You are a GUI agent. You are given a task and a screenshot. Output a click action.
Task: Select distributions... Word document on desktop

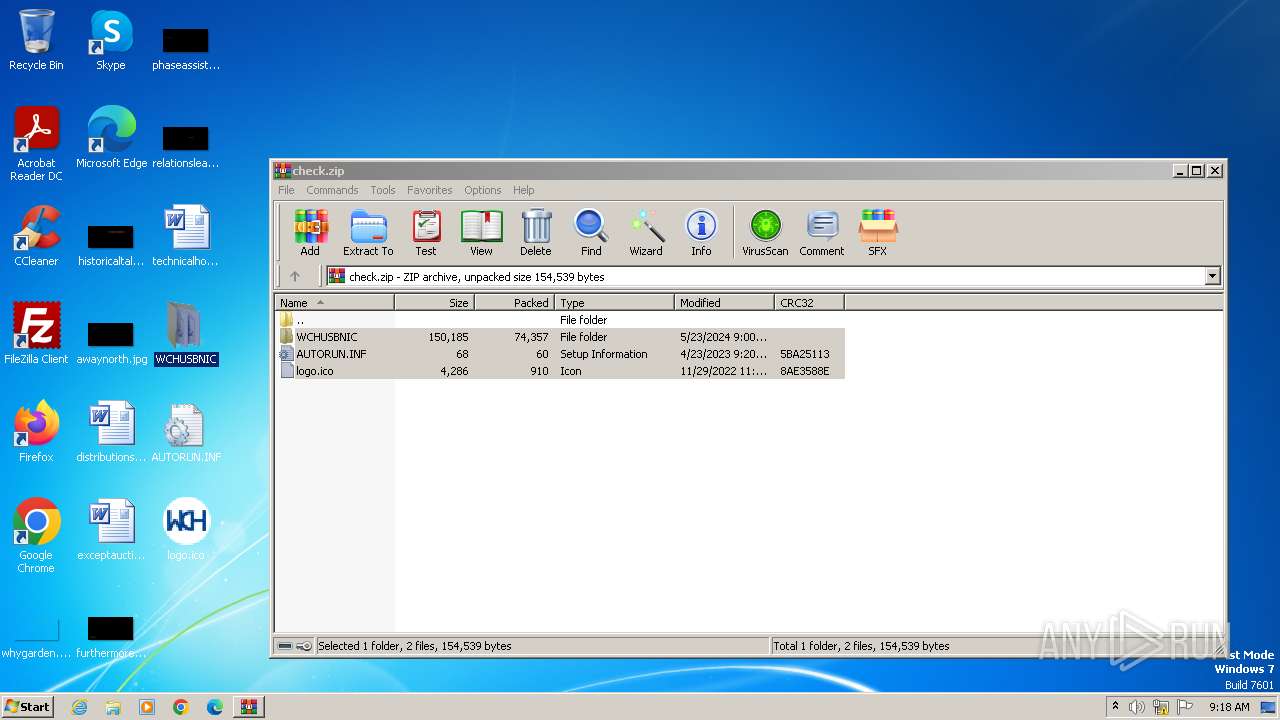point(111,432)
